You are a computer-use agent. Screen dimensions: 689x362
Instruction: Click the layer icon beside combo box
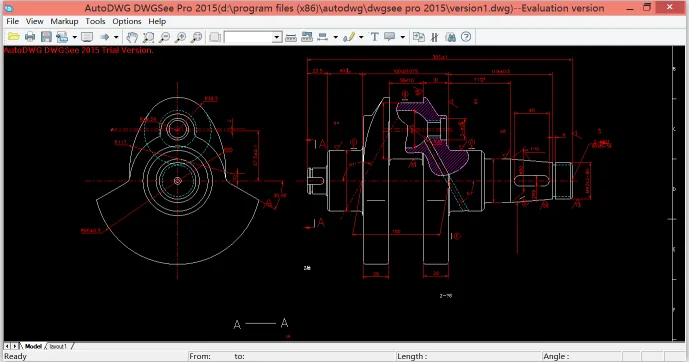(x=215, y=37)
